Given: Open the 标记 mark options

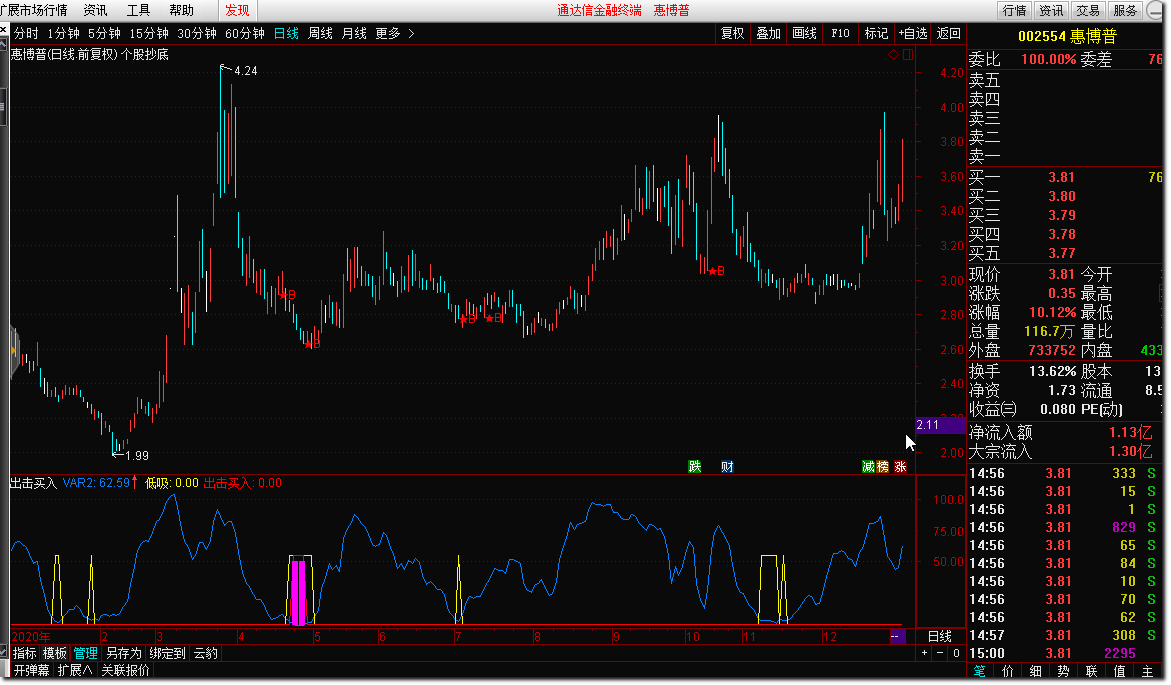Looking at the screenshot, I should coord(876,34).
